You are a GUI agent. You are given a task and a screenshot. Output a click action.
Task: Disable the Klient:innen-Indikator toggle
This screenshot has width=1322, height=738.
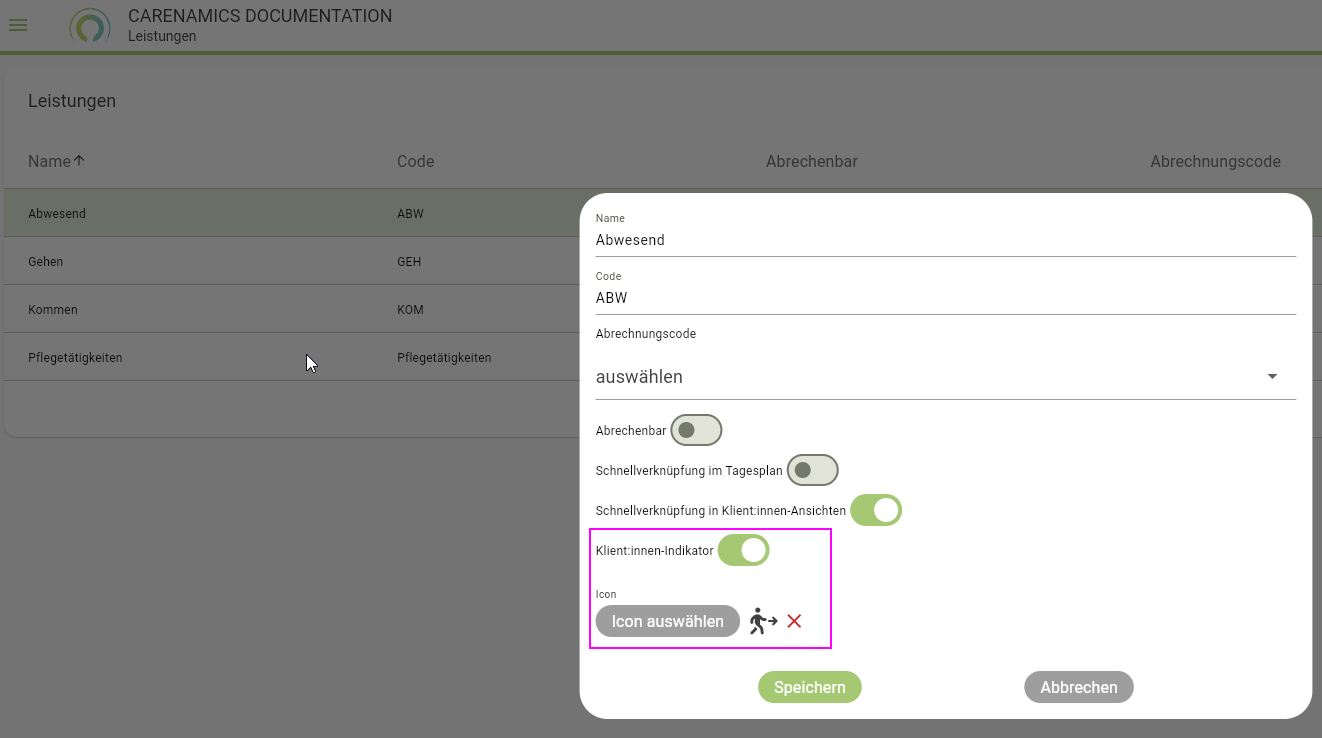[744, 549]
